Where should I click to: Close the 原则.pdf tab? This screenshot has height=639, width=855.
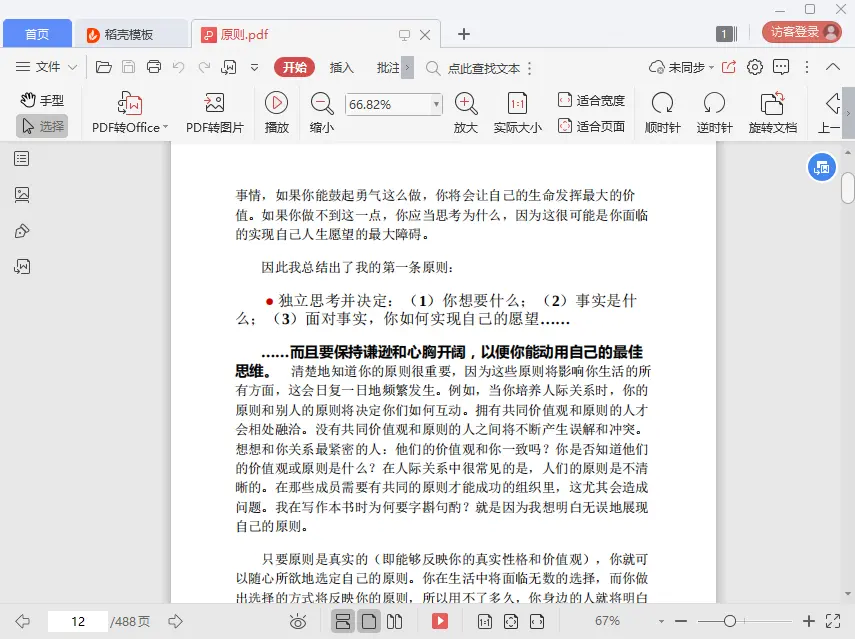click(425, 35)
